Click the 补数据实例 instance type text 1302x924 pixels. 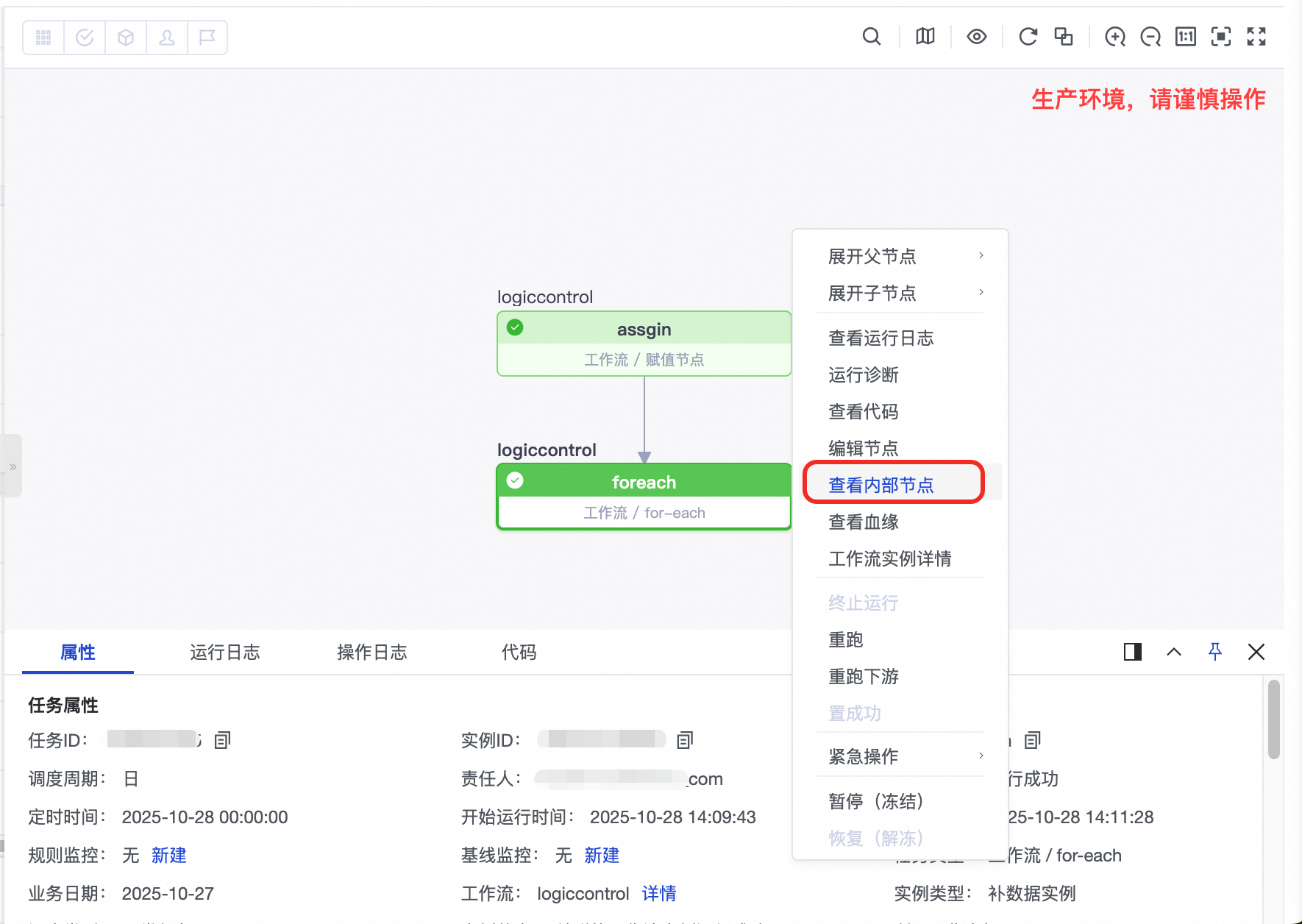click(x=1032, y=893)
